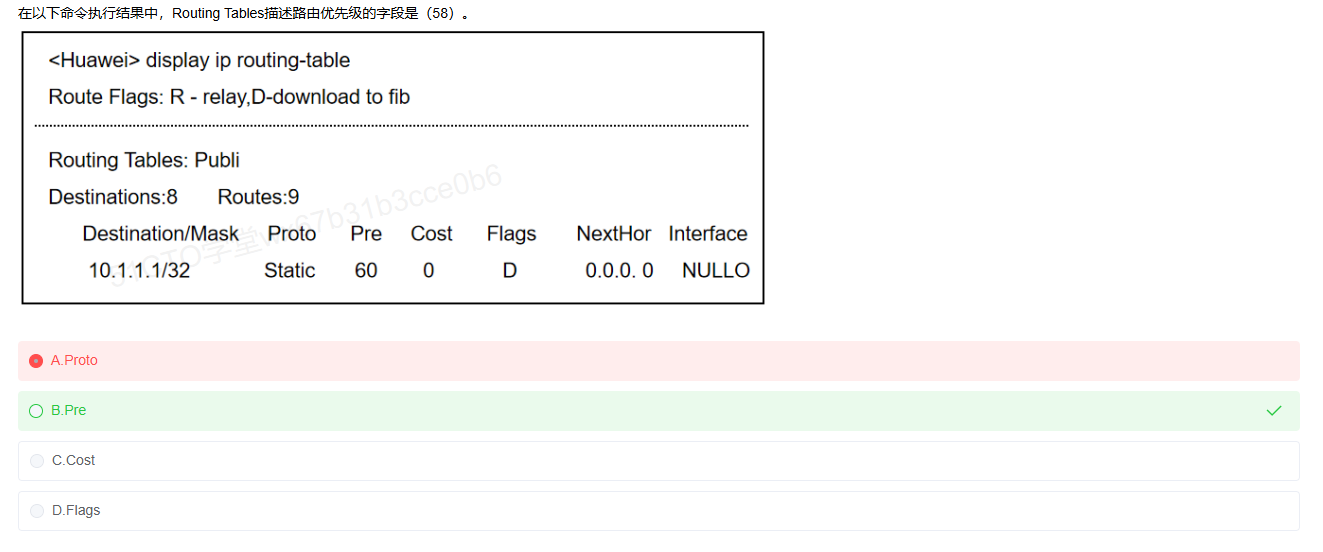The width and height of the screenshot is (1323, 552).
Task: Click the preference value 60 in the table
Action: click(x=366, y=271)
